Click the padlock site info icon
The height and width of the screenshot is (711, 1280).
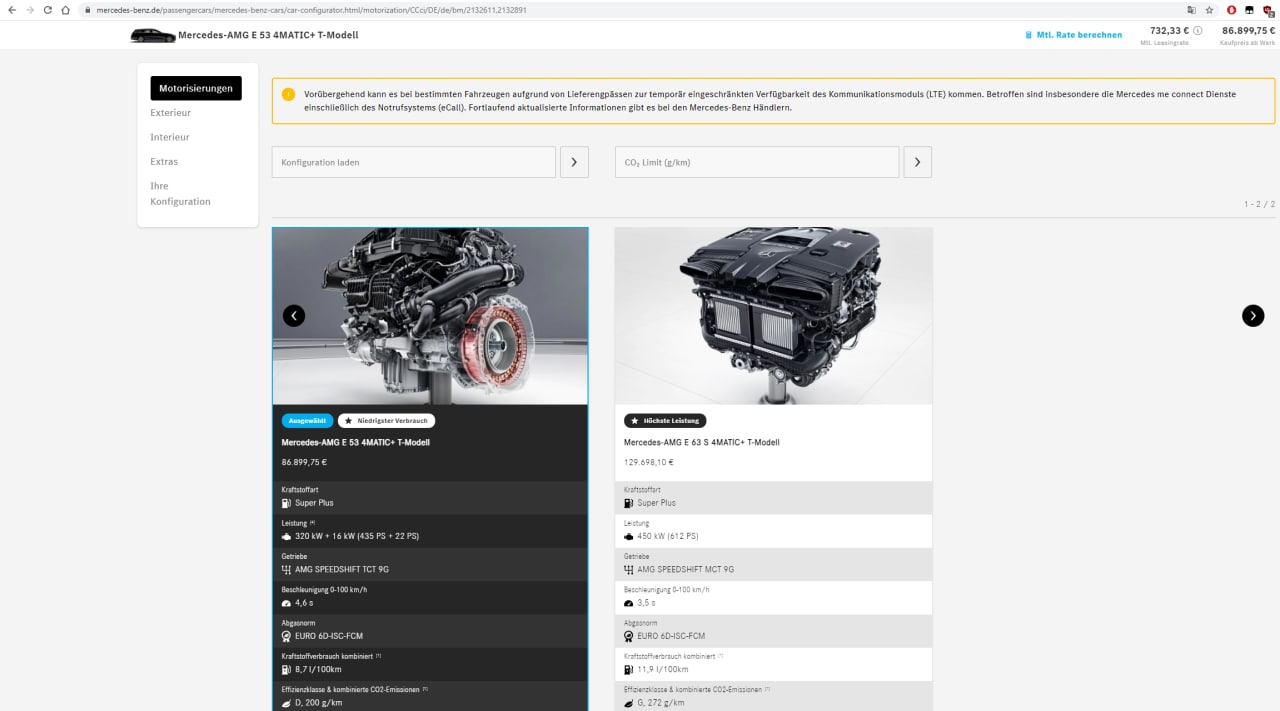(88, 10)
